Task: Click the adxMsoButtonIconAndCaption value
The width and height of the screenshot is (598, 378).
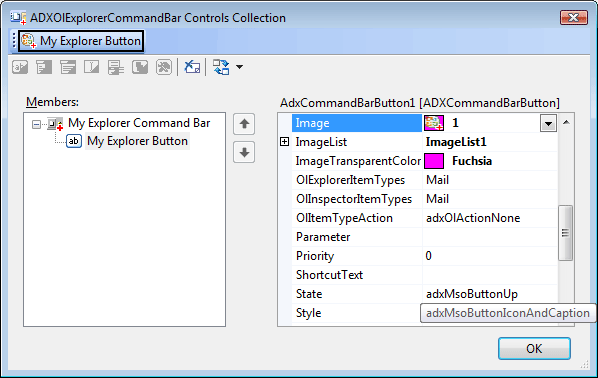Action: click(508, 313)
